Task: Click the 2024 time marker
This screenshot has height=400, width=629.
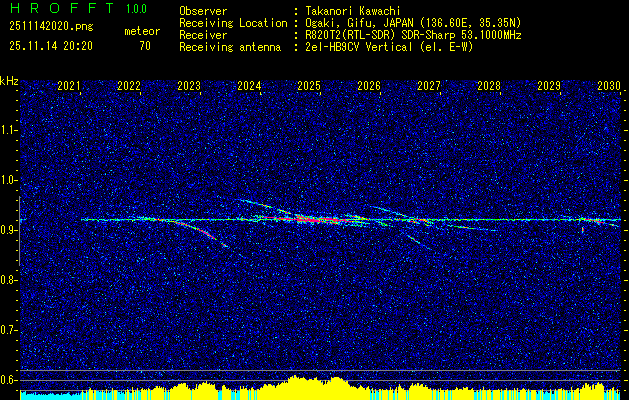Action: [x=249, y=85]
